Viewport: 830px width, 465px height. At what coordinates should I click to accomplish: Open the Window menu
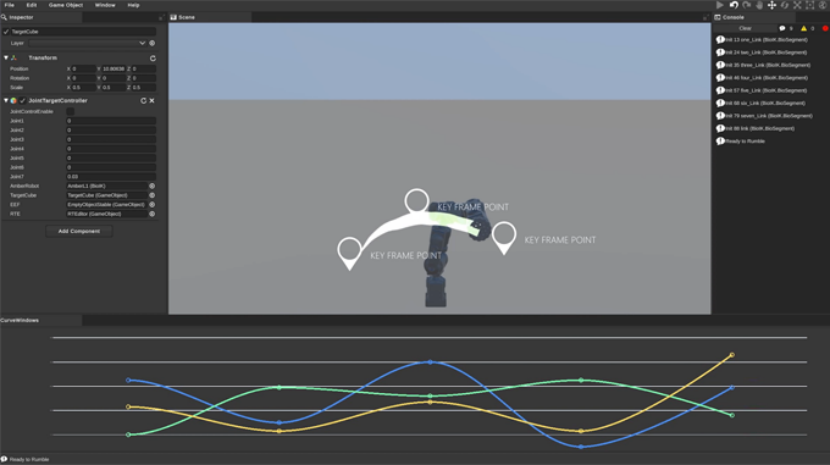click(105, 5)
